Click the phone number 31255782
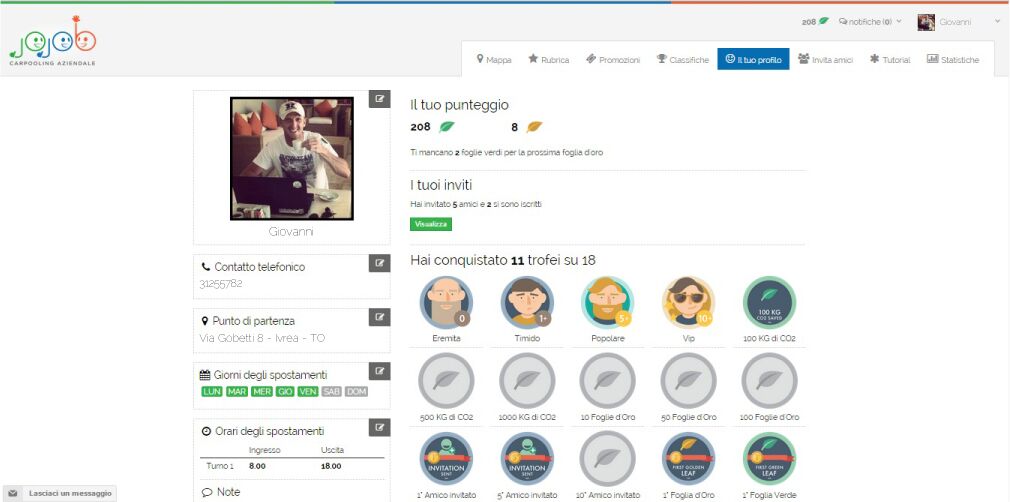1010x502 pixels. pos(221,283)
